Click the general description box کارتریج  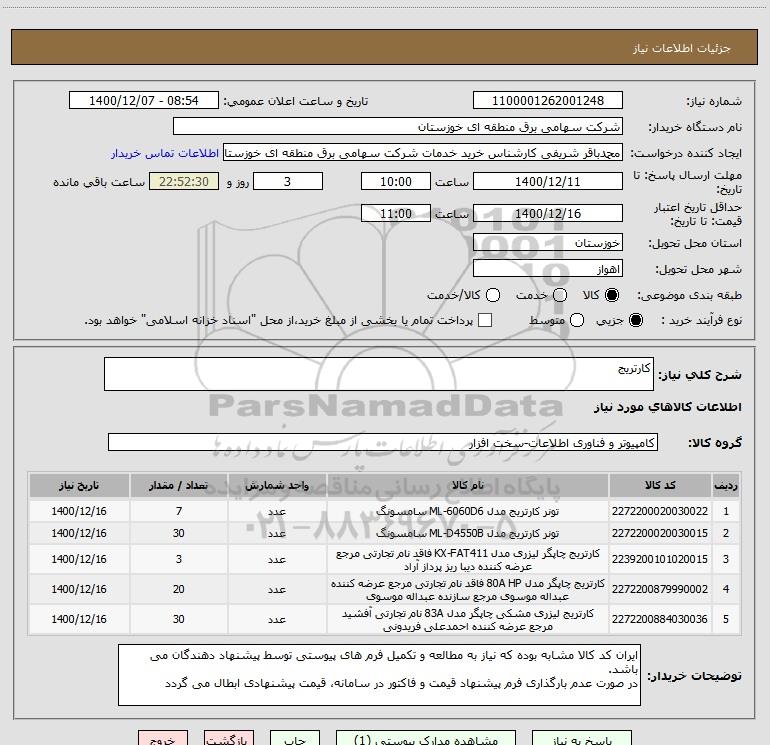[379, 374]
